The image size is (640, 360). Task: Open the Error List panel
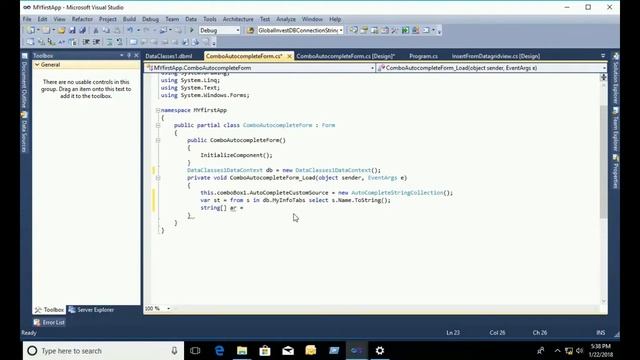[49, 322]
